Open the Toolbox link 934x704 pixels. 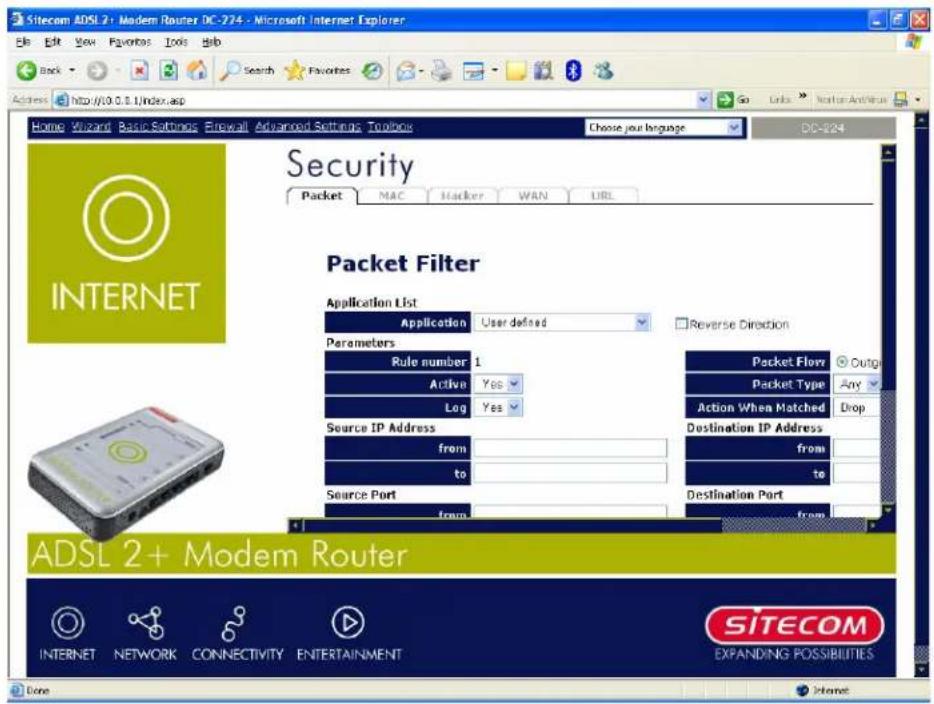tap(390, 126)
